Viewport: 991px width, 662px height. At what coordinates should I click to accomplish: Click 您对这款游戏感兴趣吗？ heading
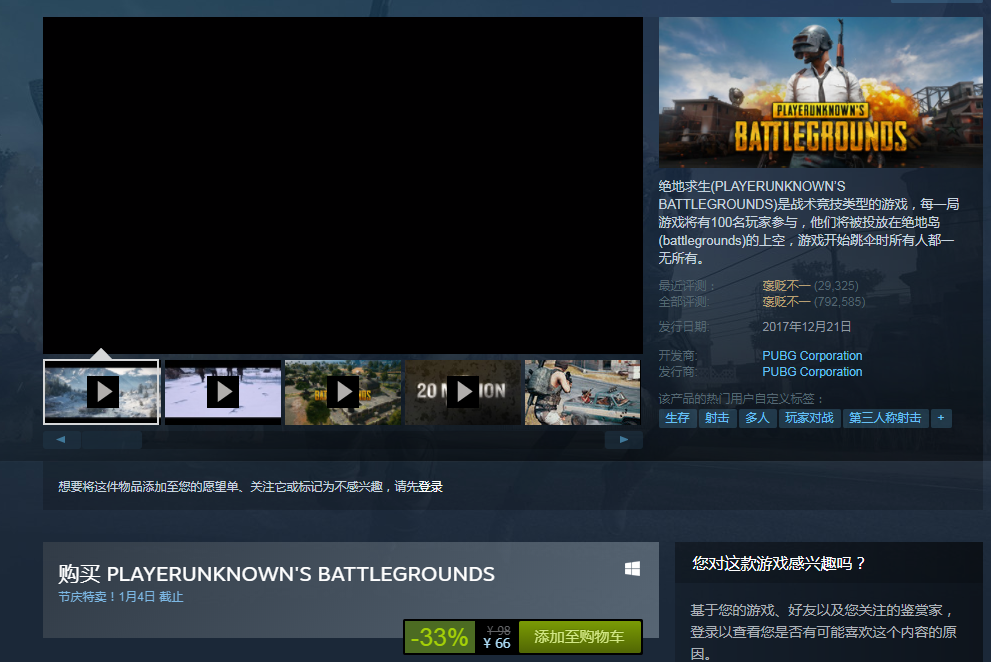[779, 563]
